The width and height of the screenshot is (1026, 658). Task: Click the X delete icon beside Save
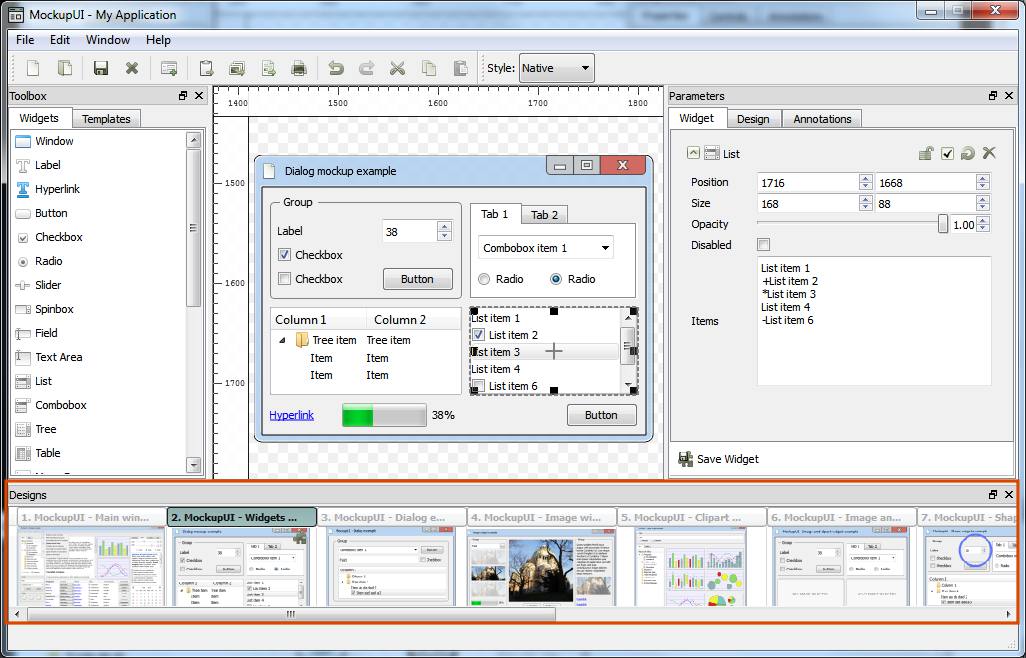click(x=132, y=68)
